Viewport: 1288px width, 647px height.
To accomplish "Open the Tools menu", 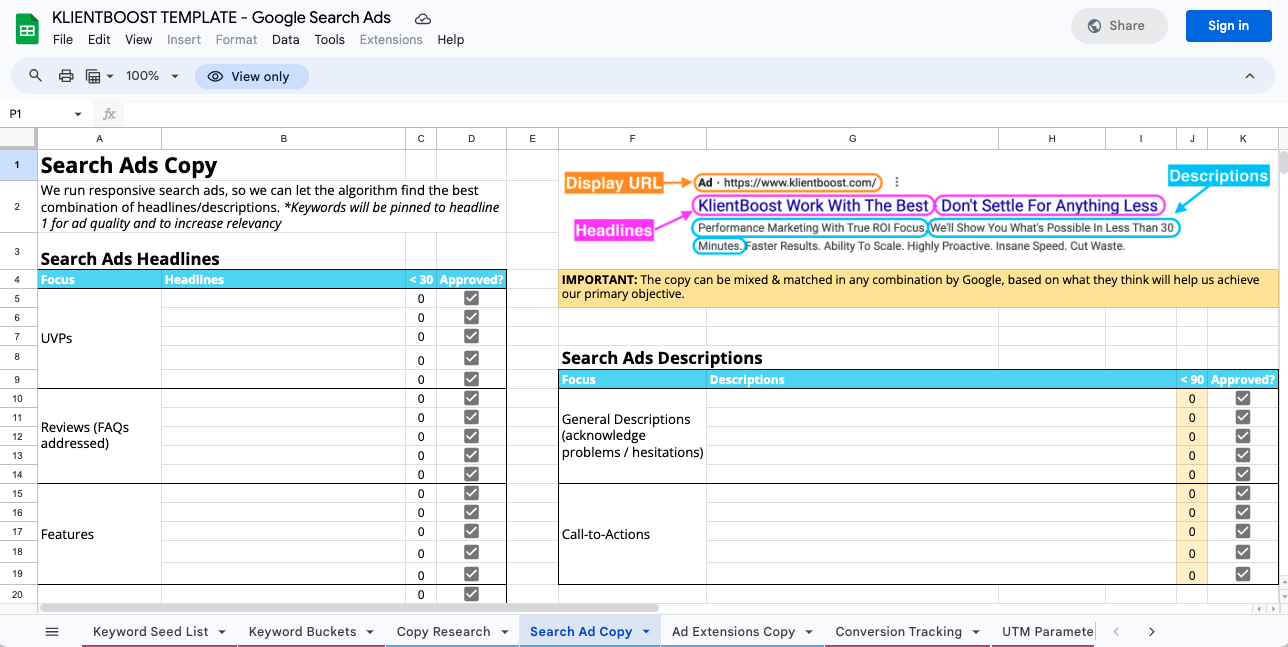I will 329,40.
